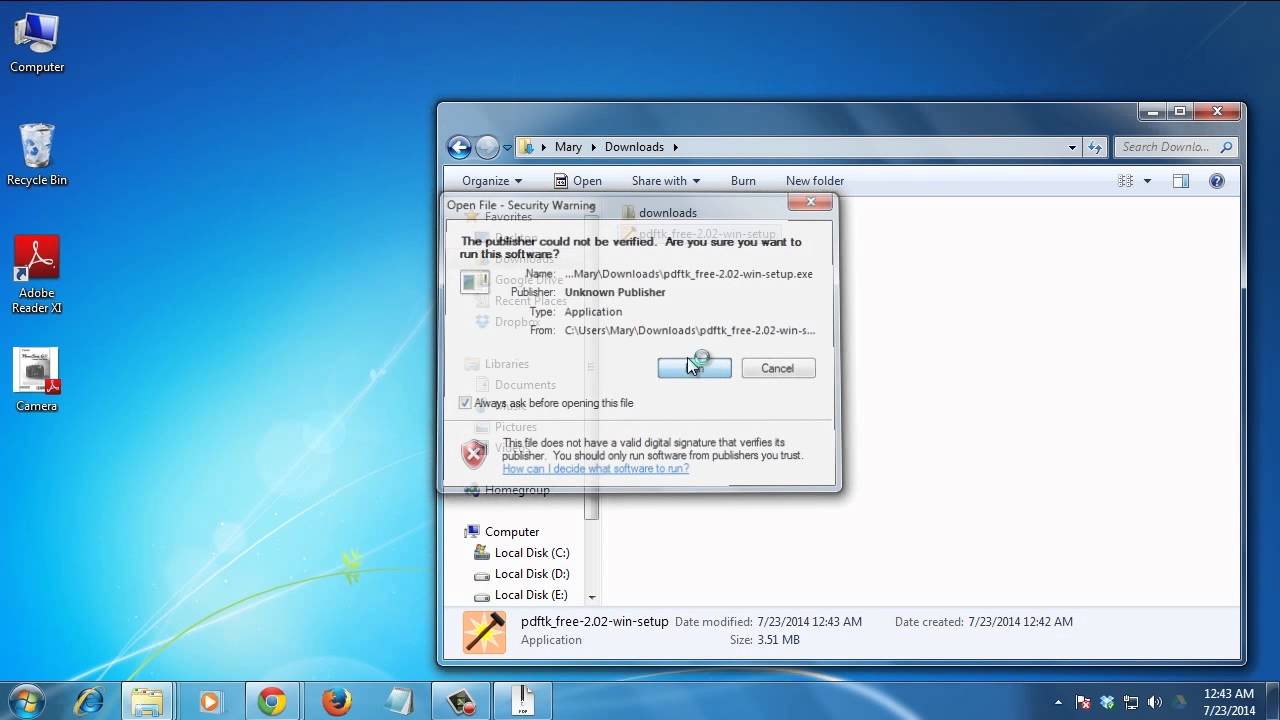This screenshot has width=1280, height=720.
Task: Show hidden system tray icons
Action: (x=1058, y=702)
